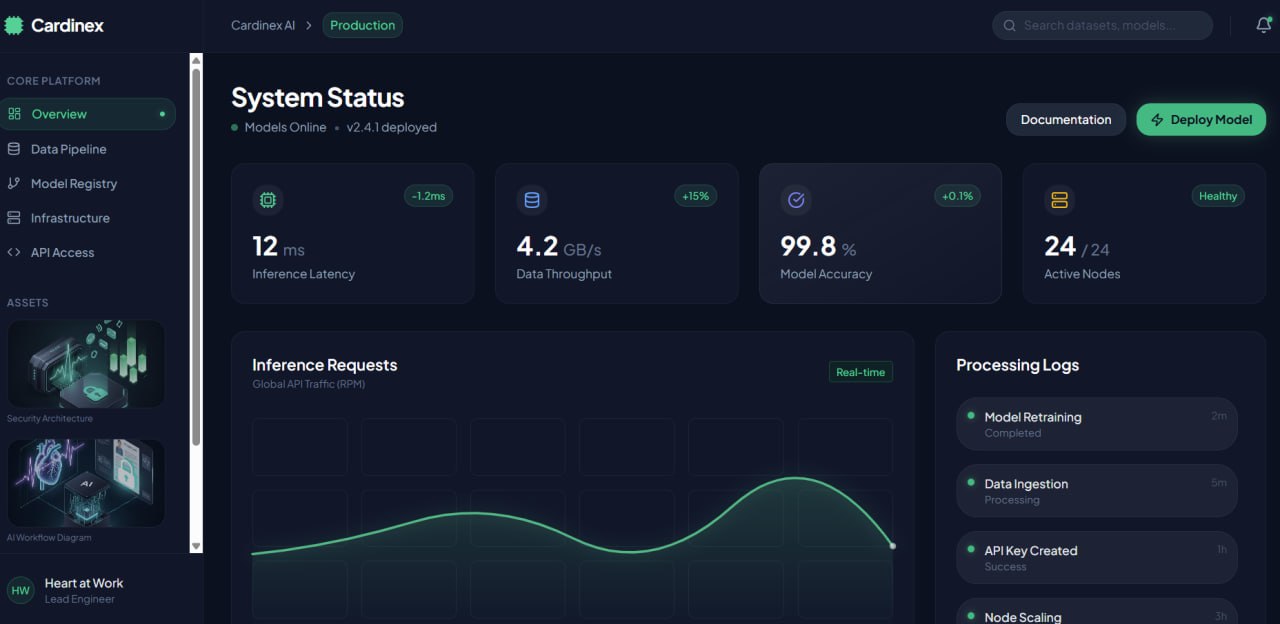1280x624 pixels.
Task: Click the 4.2 GB/s throughput value
Action: coord(559,246)
